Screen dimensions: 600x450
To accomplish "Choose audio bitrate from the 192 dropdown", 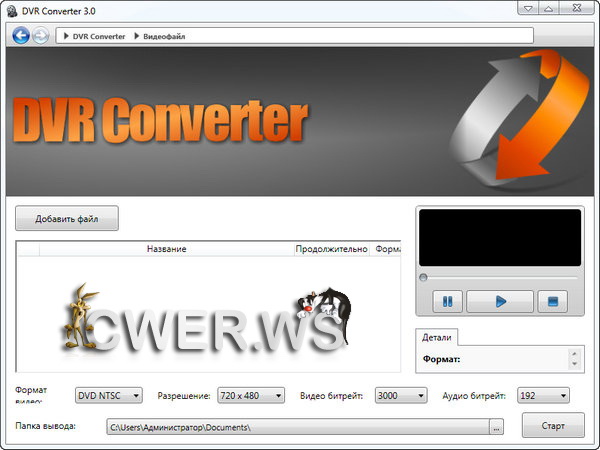I will click(543, 396).
